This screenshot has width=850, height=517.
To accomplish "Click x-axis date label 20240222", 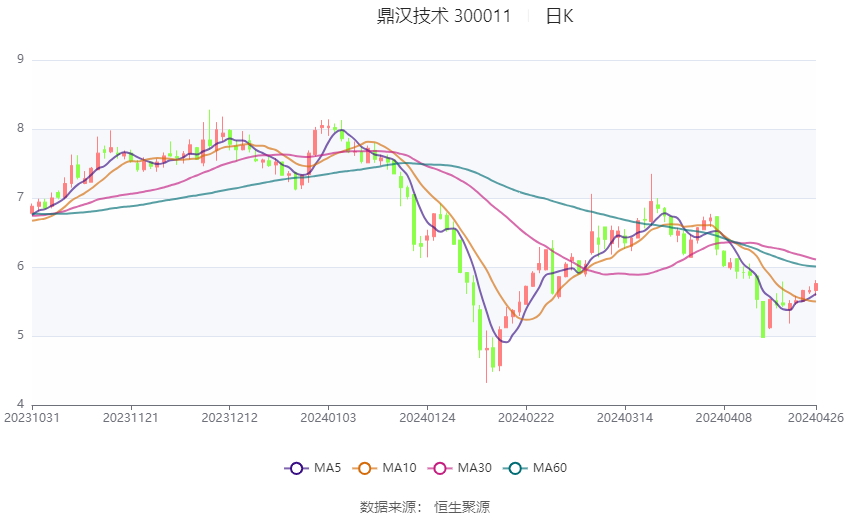I will click(x=526, y=418).
